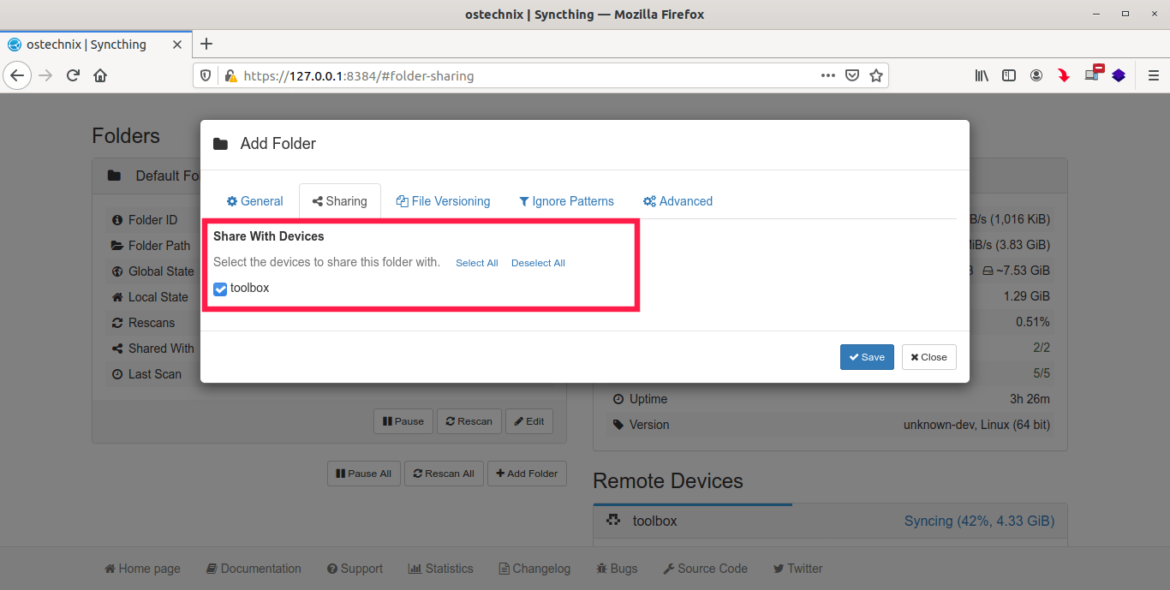1170x590 pixels.
Task: Close the ostechnix Syncthing browser tab
Action: click(x=177, y=45)
